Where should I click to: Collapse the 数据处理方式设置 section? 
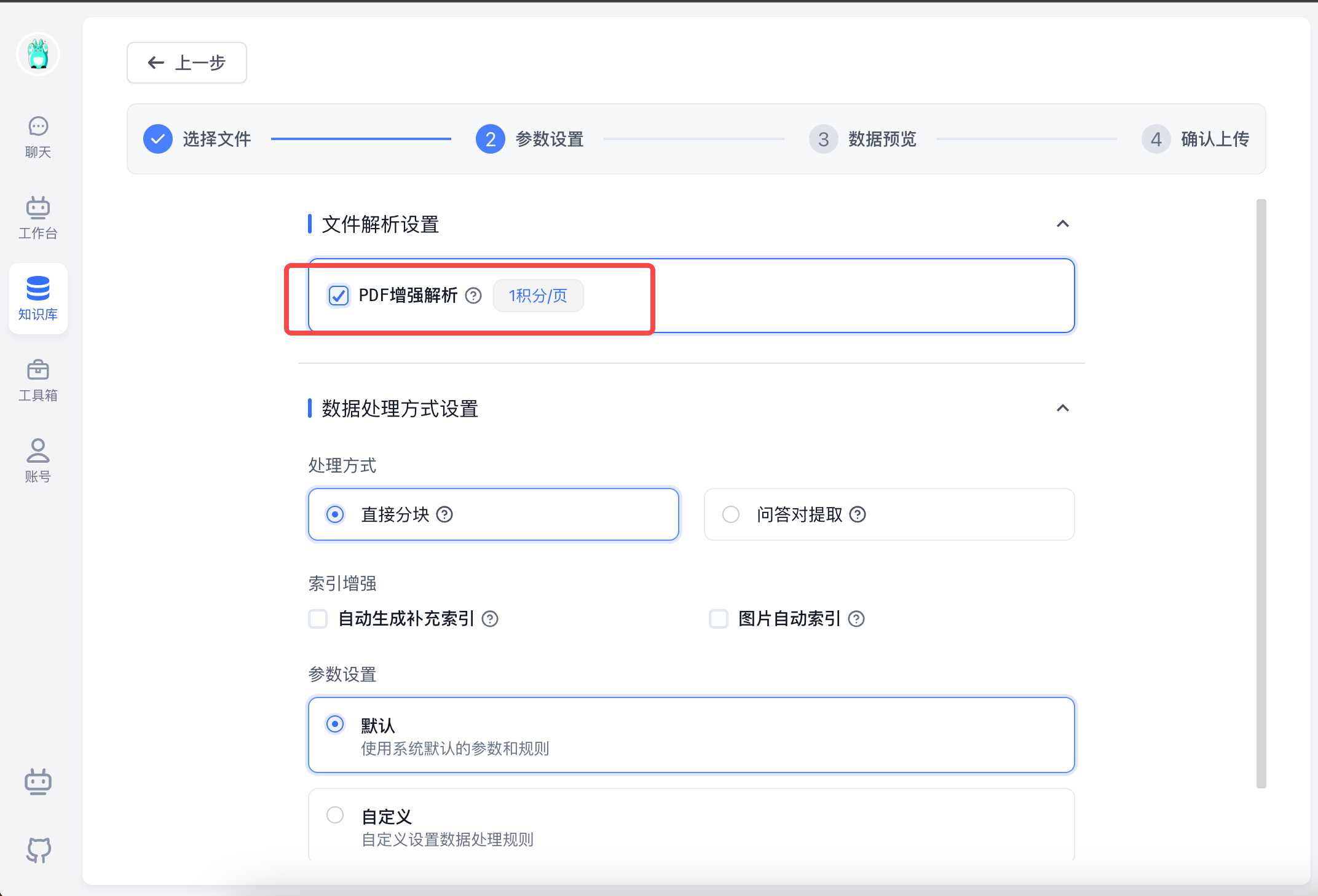tap(1063, 408)
